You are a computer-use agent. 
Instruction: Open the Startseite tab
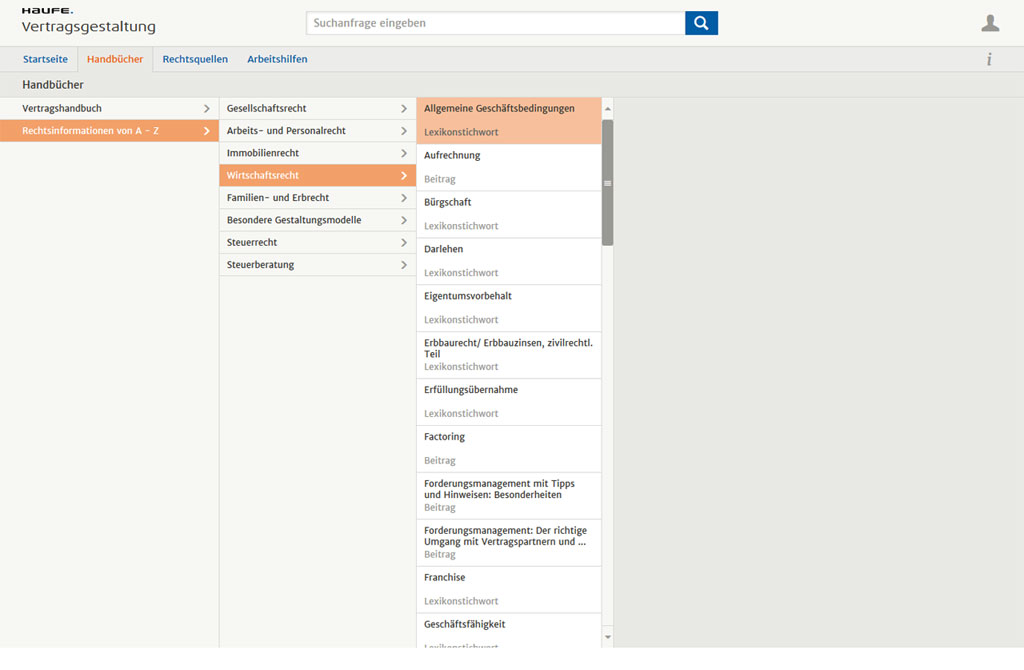click(45, 59)
